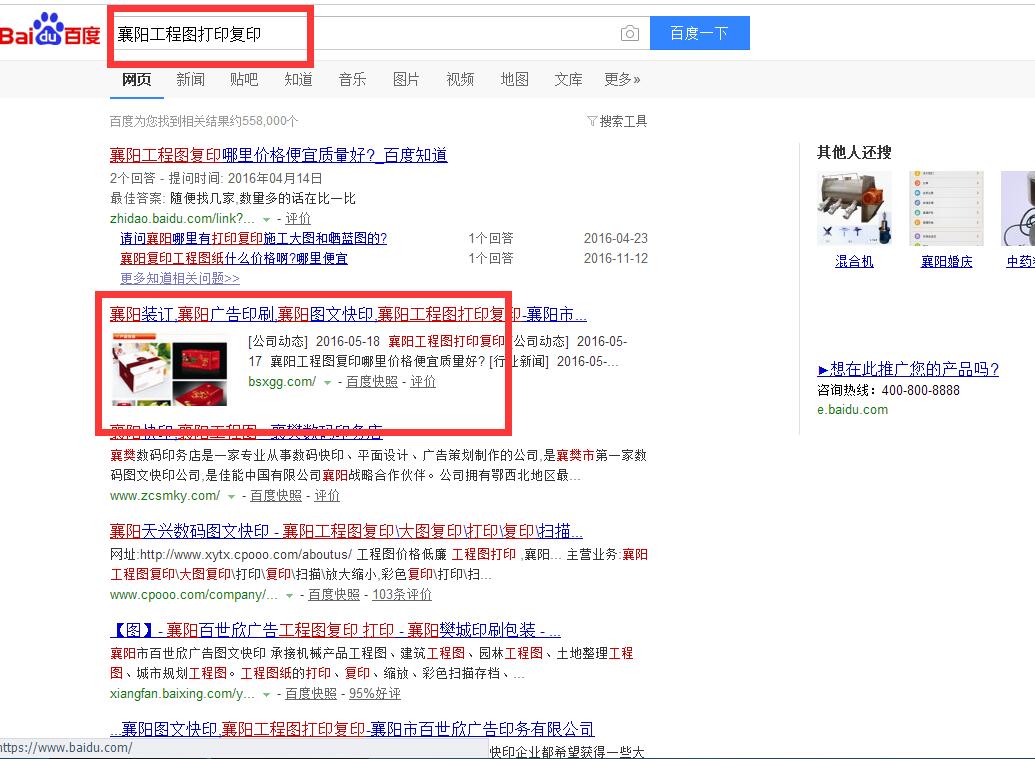This screenshot has height=759, width=1035.
Task: Switch to the 图片 tab
Action: point(406,79)
